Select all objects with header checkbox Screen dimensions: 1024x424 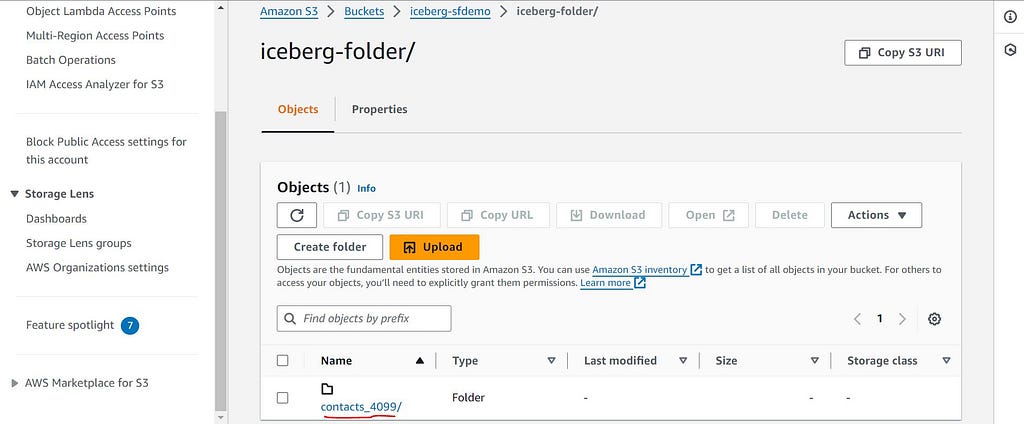(x=283, y=361)
